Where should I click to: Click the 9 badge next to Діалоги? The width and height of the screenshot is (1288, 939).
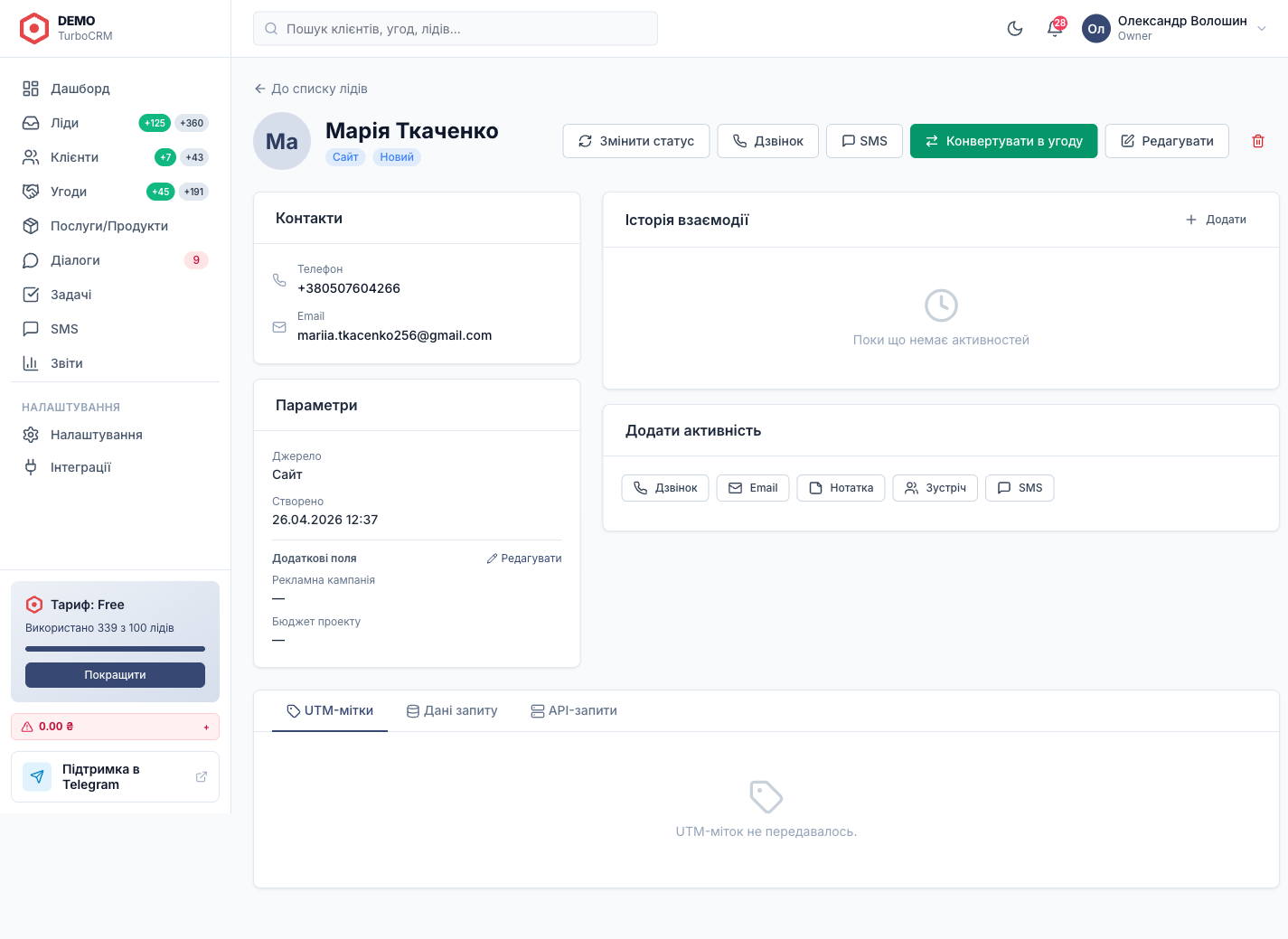pyautogui.click(x=196, y=260)
